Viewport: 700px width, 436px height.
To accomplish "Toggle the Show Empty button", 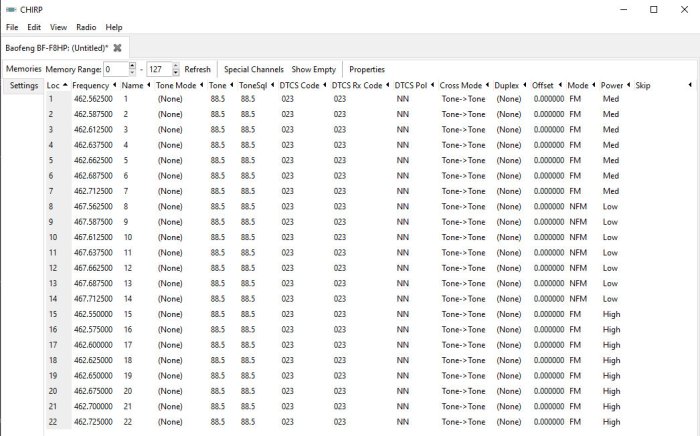I will point(313,69).
